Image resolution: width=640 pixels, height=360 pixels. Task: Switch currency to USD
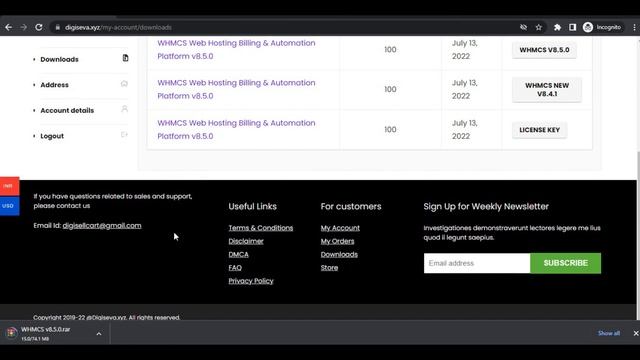coord(9,206)
